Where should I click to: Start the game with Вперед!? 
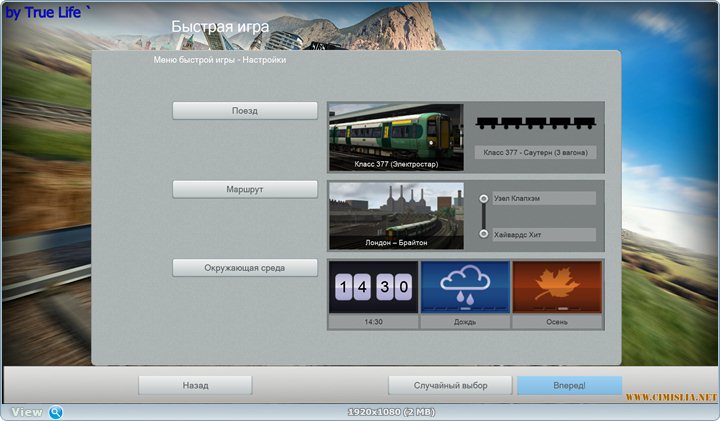(x=569, y=385)
